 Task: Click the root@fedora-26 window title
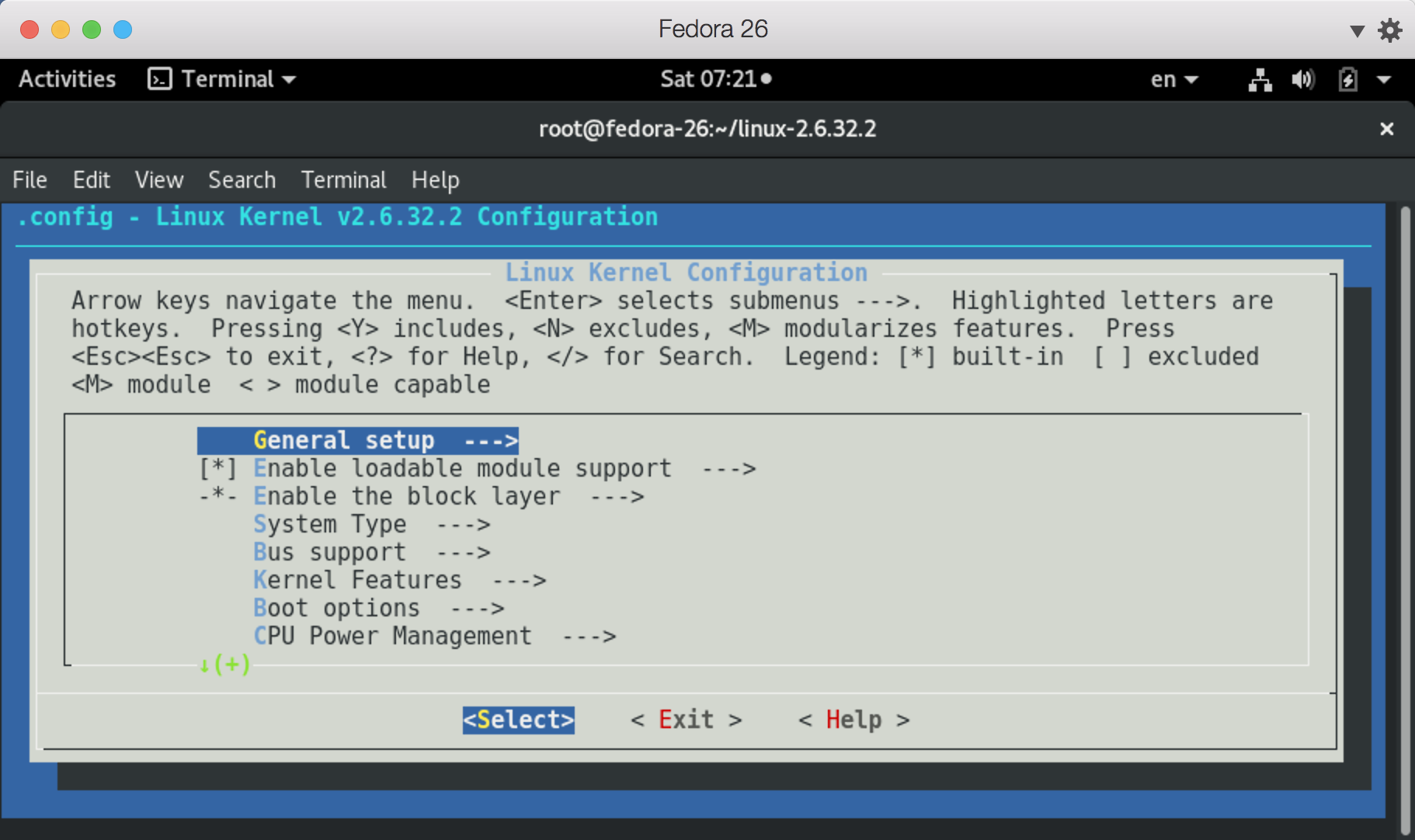coord(707,129)
